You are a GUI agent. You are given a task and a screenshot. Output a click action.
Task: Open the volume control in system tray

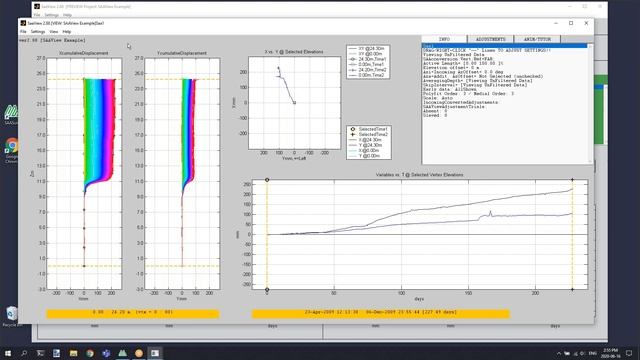582,353
